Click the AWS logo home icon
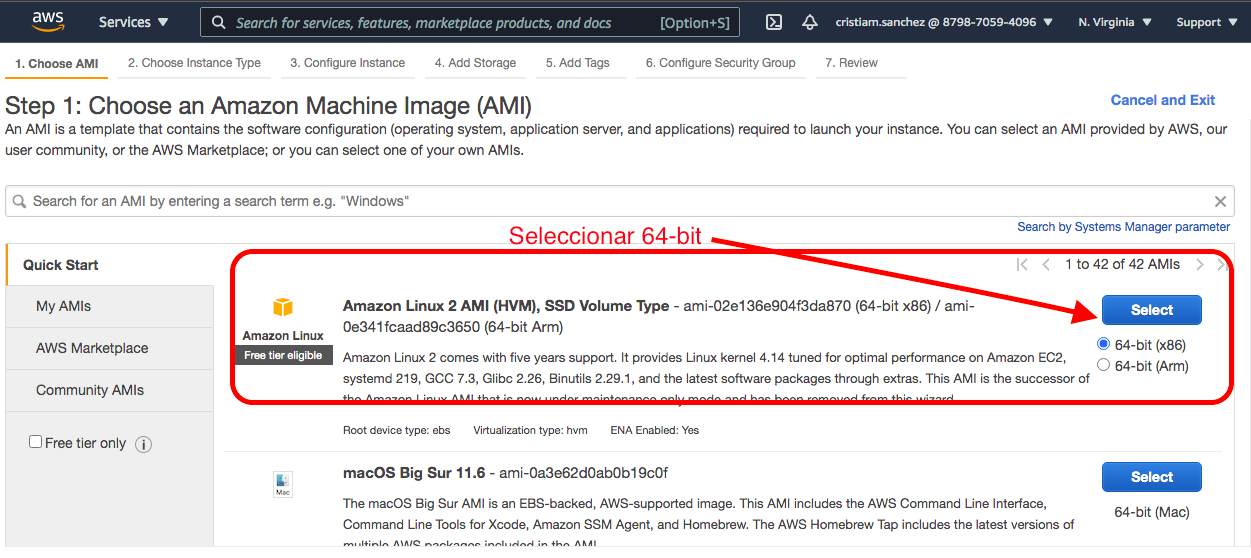Image resolution: width=1251 pixels, height=558 pixels. tap(48, 21)
